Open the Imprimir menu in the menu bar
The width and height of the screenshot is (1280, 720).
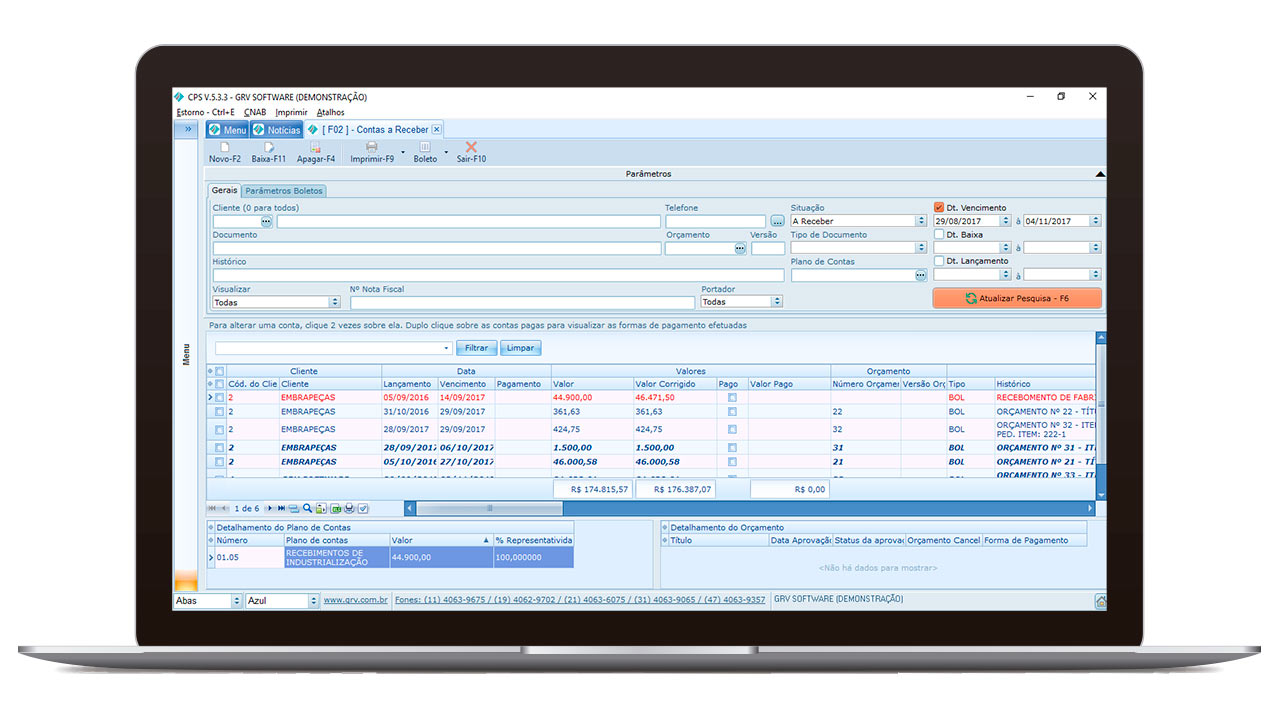tap(292, 112)
